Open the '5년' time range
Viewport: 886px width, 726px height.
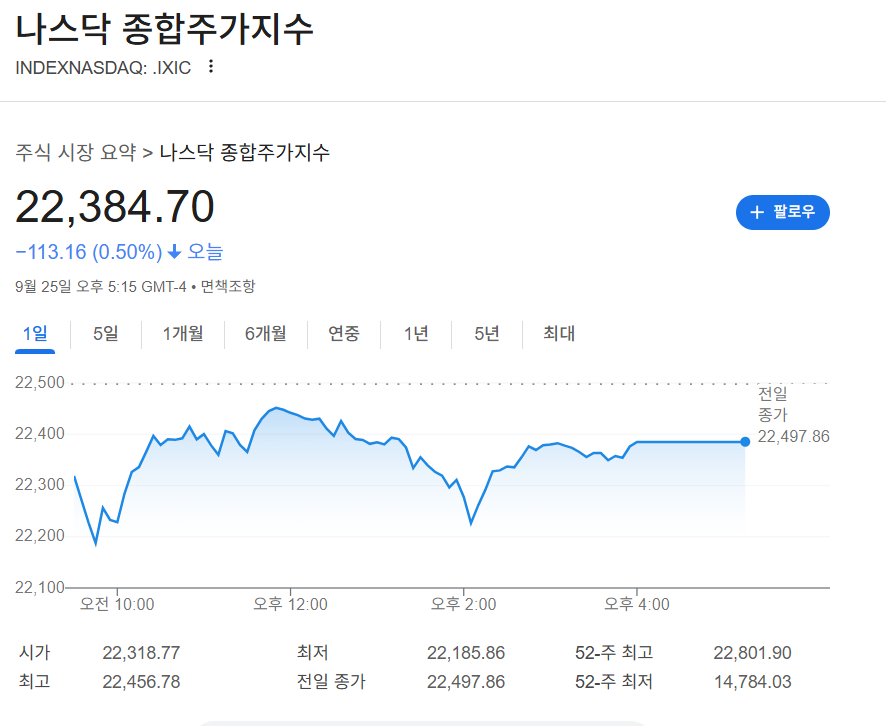pos(486,334)
